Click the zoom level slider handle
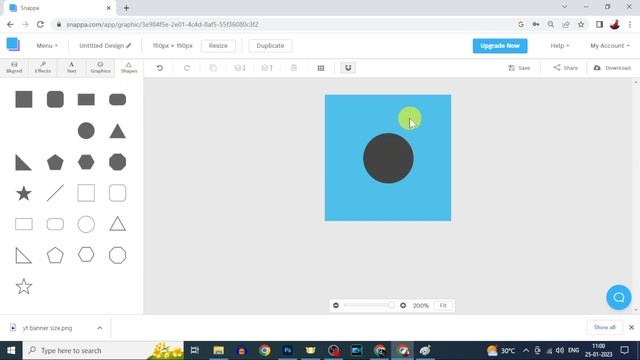640x360 pixels. pyautogui.click(x=391, y=305)
